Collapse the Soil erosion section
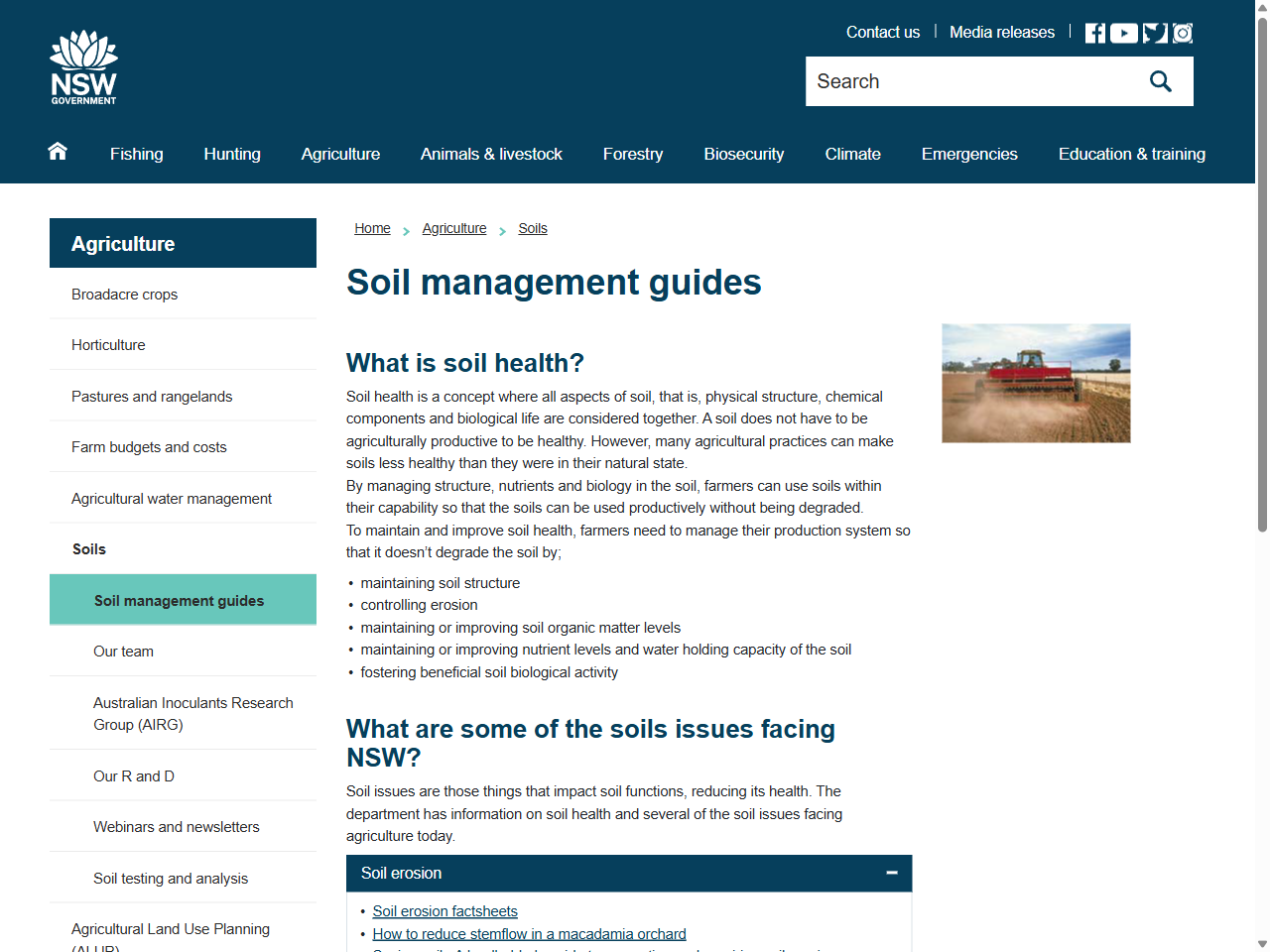1270x952 pixels. (891, 873)
